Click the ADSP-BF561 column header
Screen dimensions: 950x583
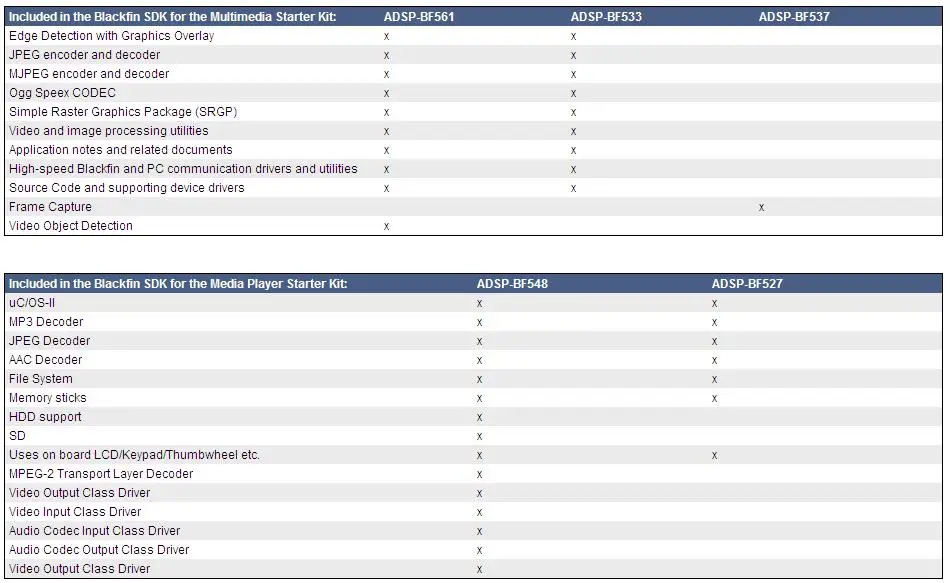pos(419,17)
